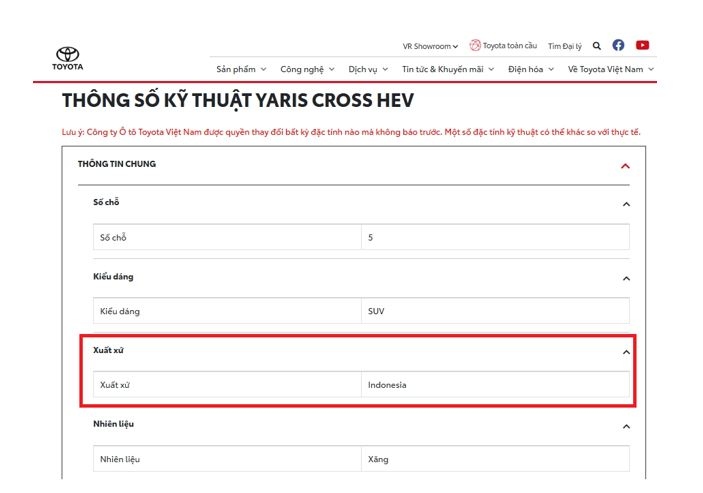Open the Công nghệ menu

pyautogui.click(x=307, y=69)
